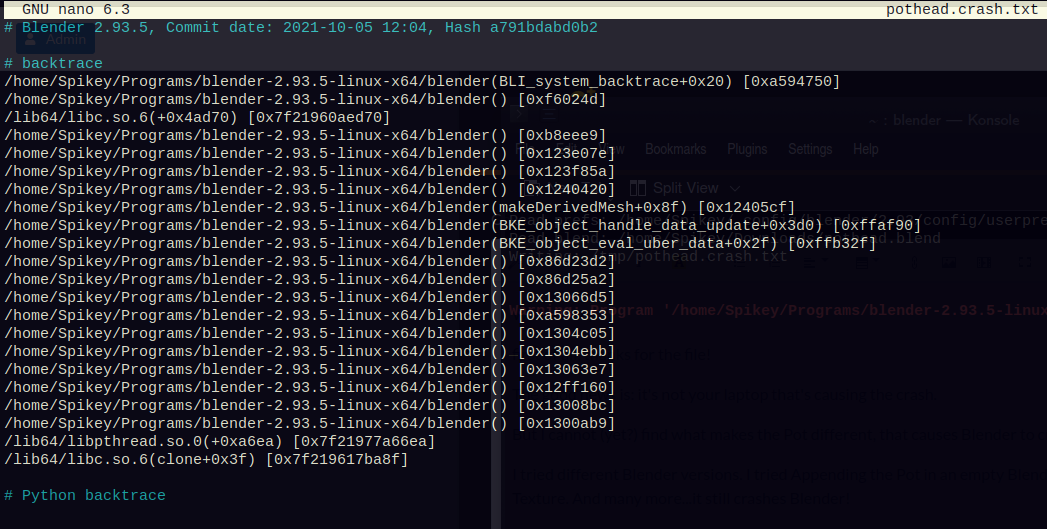Click the address [0x12ff160]
Viewport: 1047px width, 529px height.
pos(566,388)
